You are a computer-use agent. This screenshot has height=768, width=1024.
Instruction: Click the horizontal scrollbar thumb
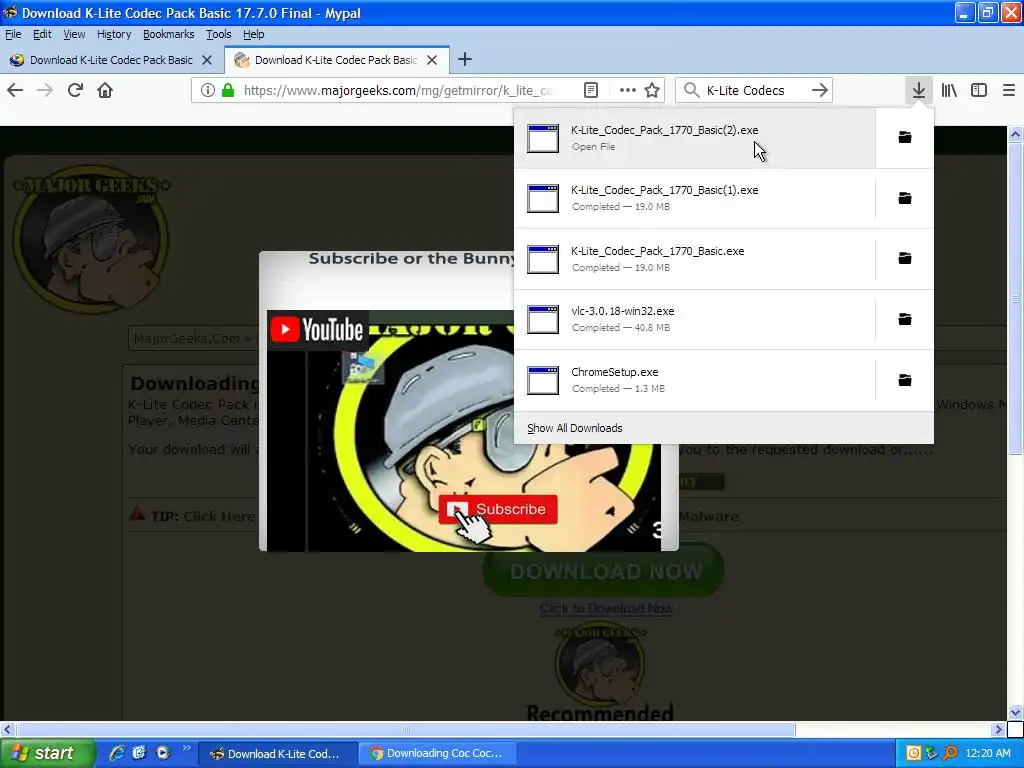[x=406, y=729]
